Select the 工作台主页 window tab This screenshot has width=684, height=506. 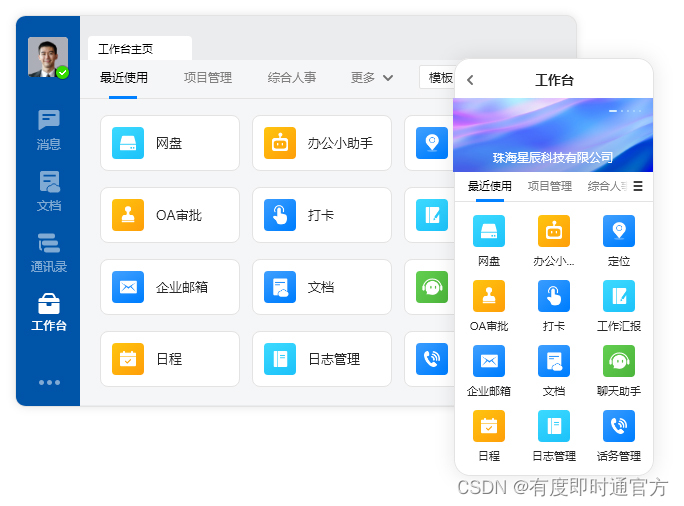coord(140,48)
